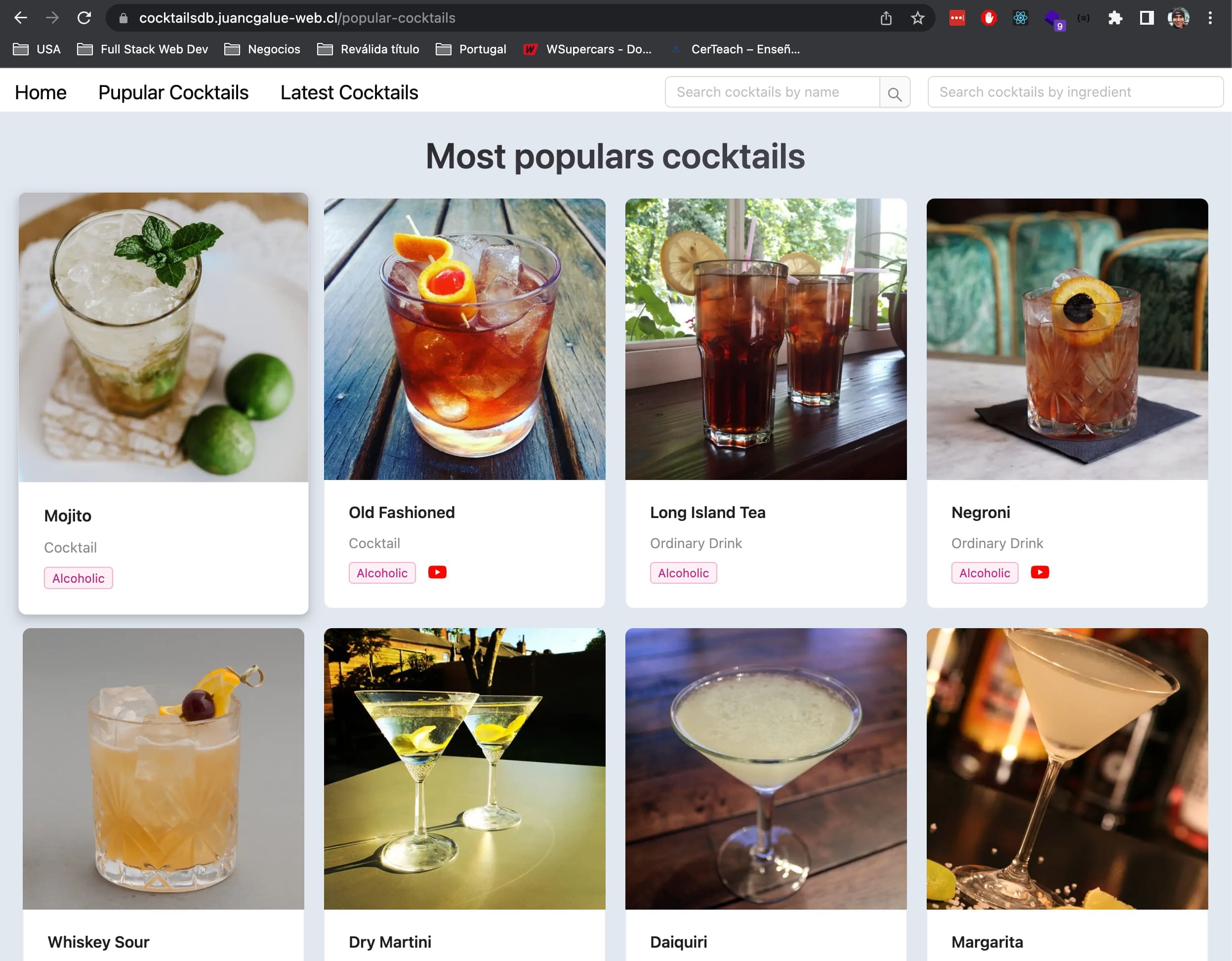This screenshot has height=961, width=1232.
Task: Click the Old Fashioned title
Action: click(402, 513)
